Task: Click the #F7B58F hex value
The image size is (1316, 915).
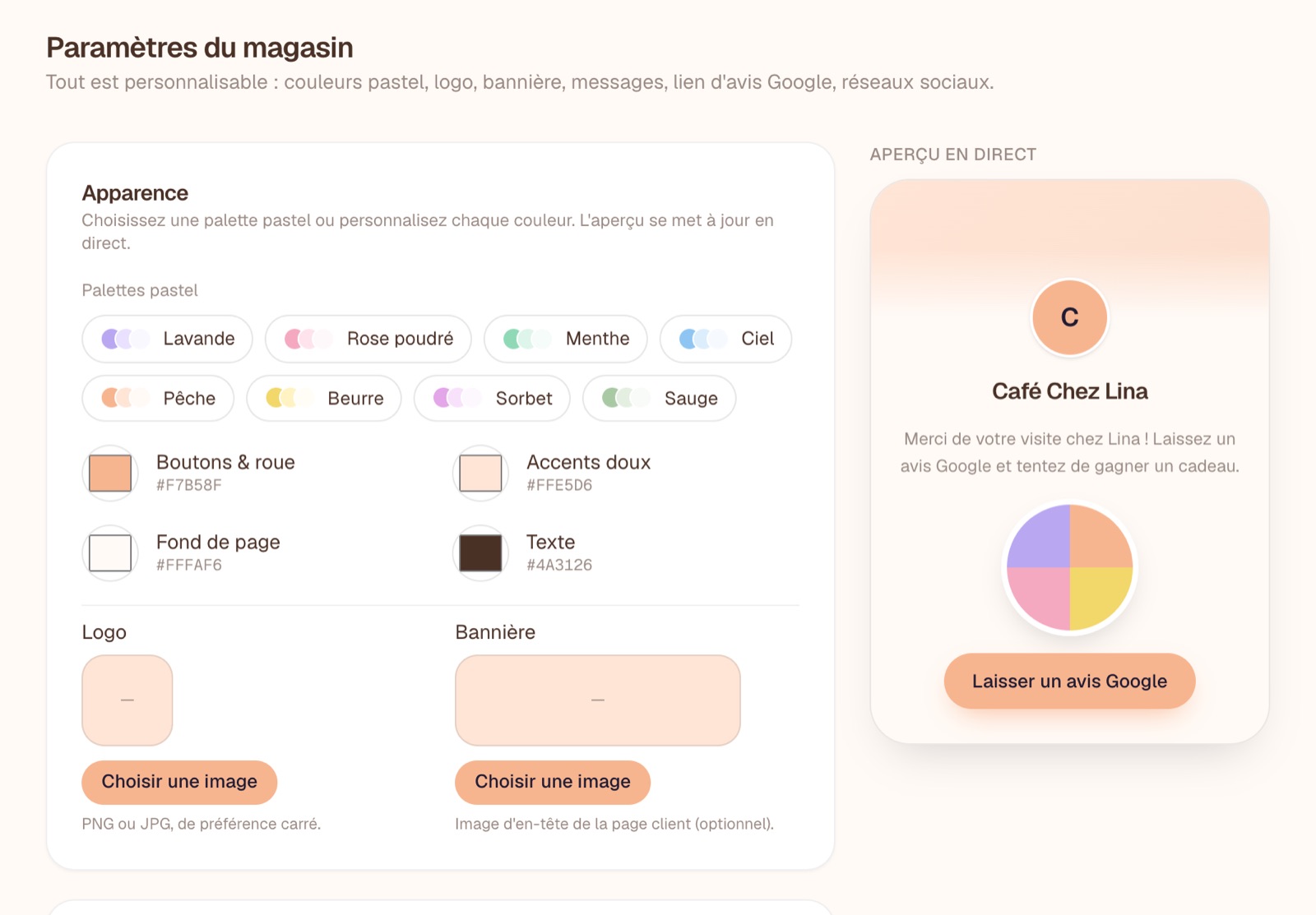Action: coord(189,485)
